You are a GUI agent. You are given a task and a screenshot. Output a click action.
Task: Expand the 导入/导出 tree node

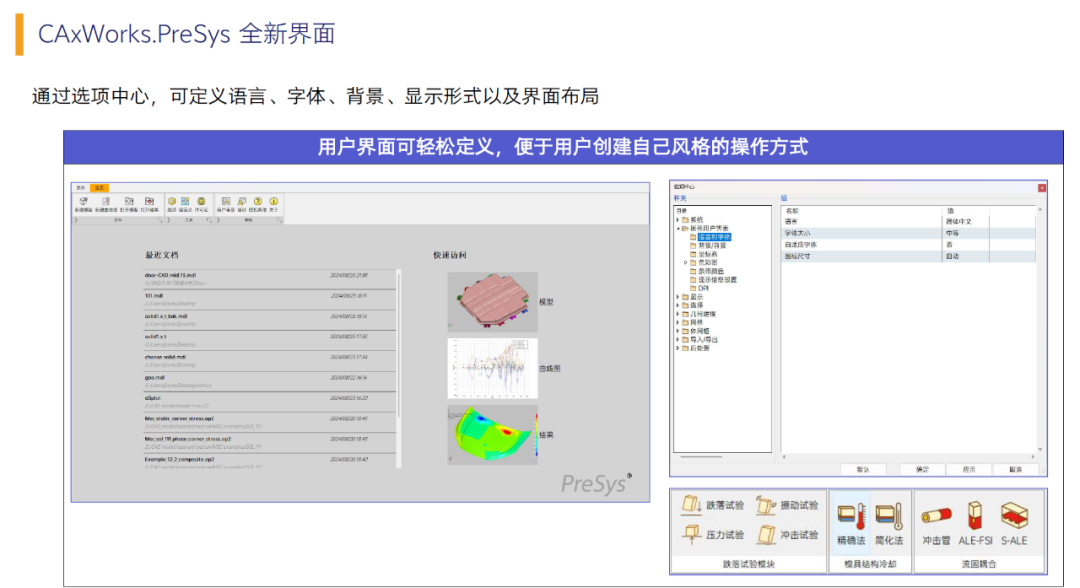(678, 339)
